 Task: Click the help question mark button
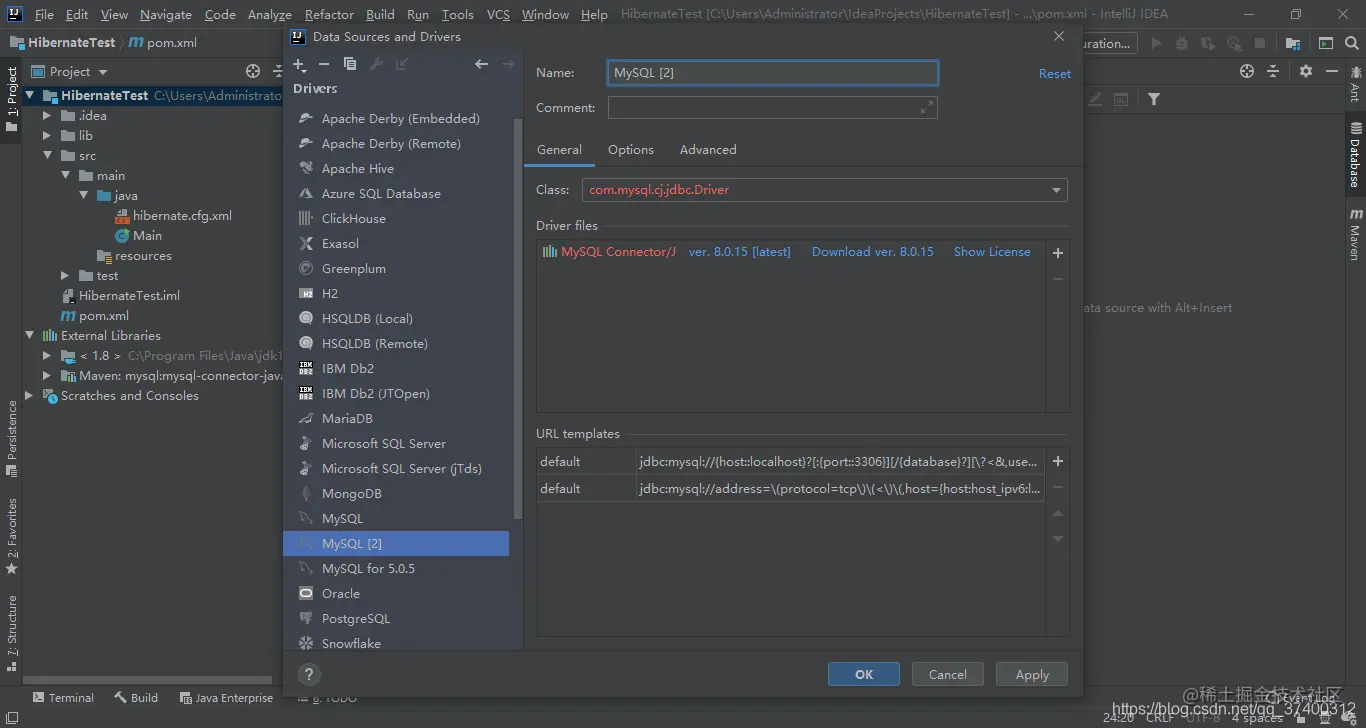tap(309, 674)
